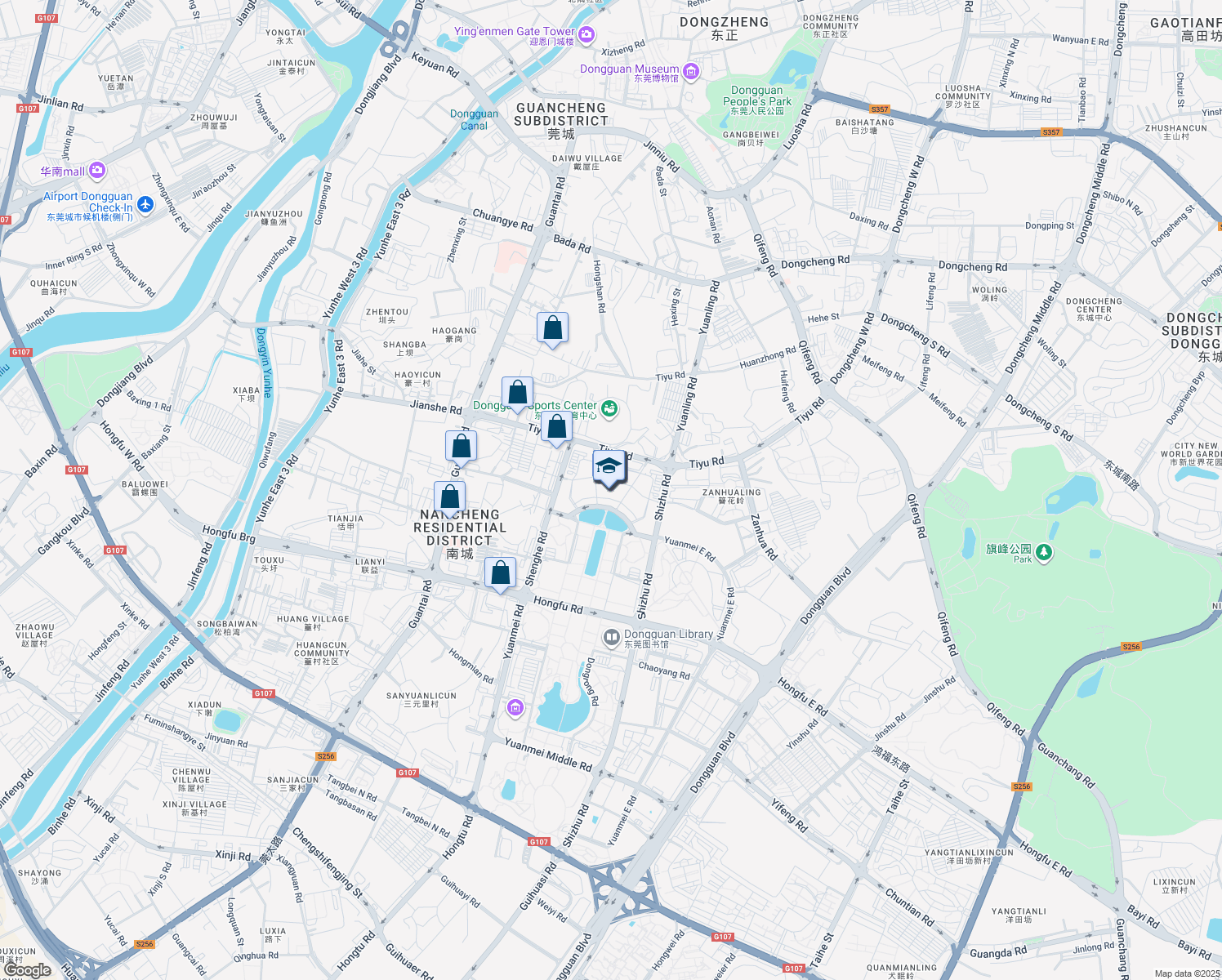Select the Chaoyang Rd road label
Viewport: 1222px width, 980px height.
pyautogui.click(x=664, y=670)
